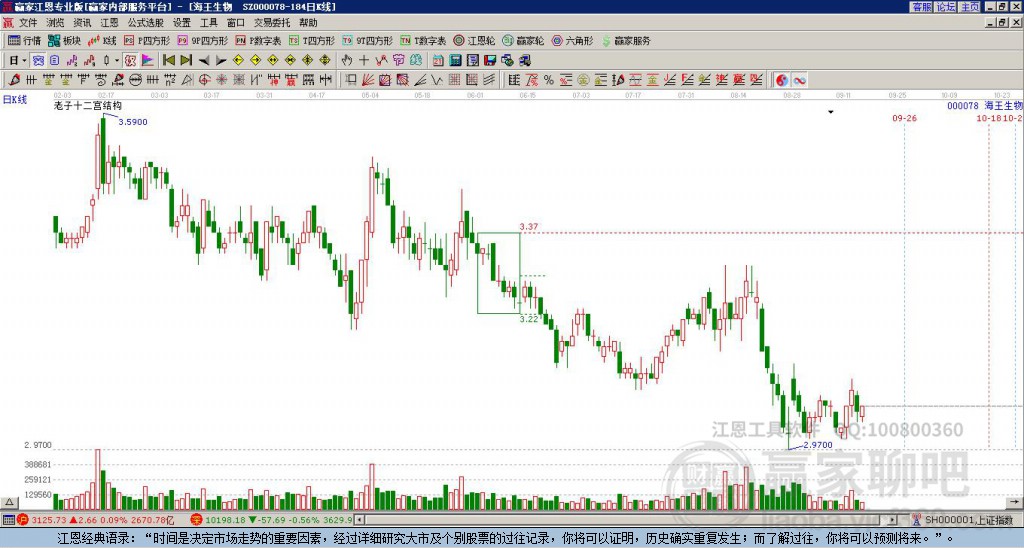Click the status bar keyboard icon

click(x=8, y=520)
